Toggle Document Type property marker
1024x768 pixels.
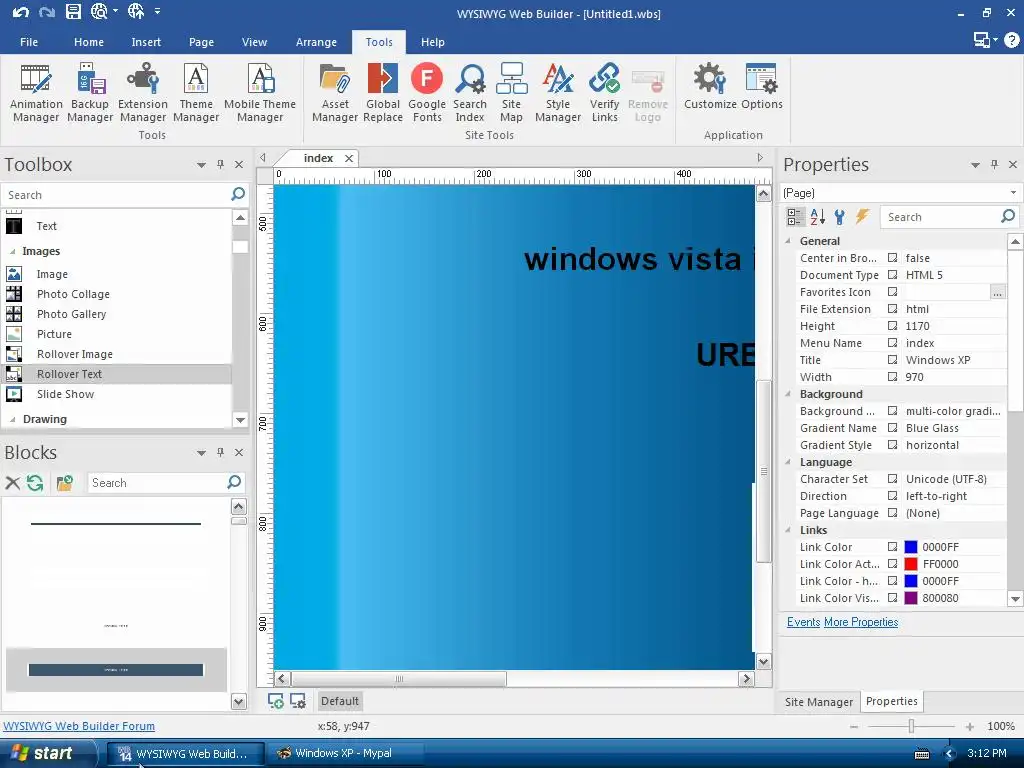tap(892, 275)
